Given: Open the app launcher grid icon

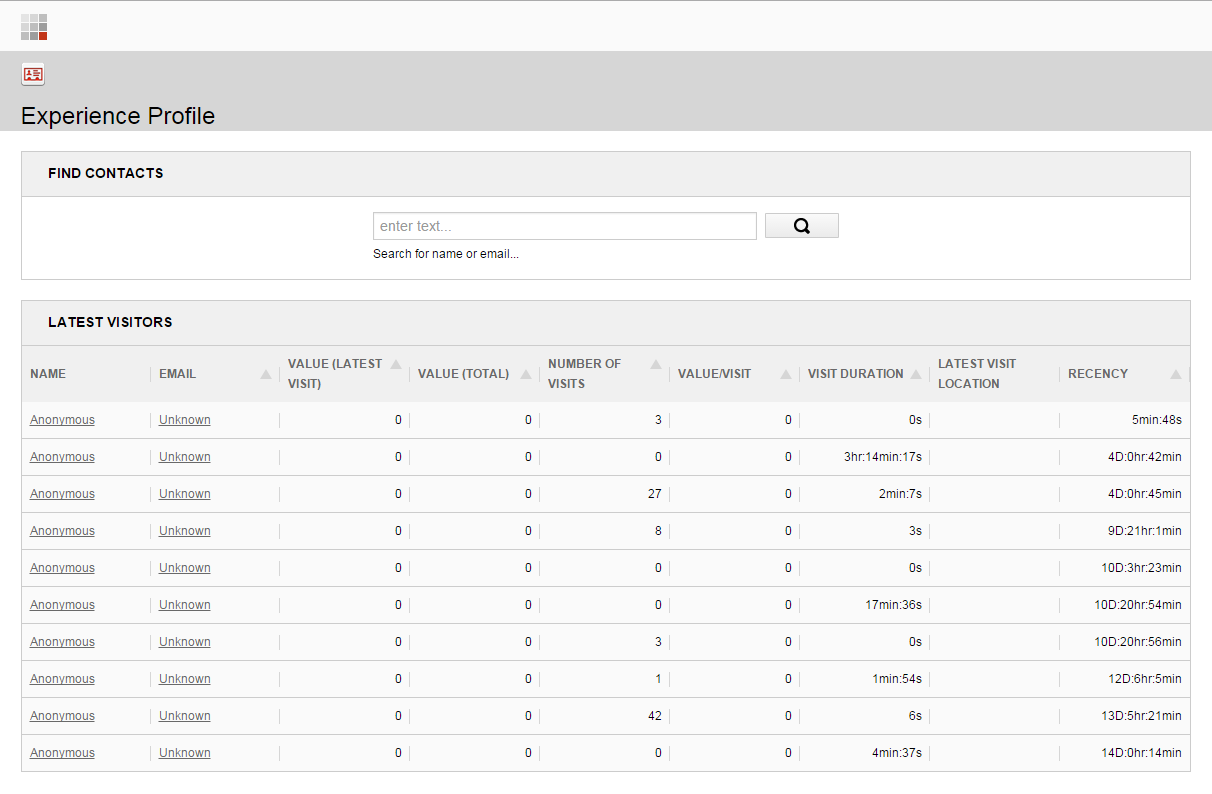Looking at the screenshot, I should (x=33, y=26).
